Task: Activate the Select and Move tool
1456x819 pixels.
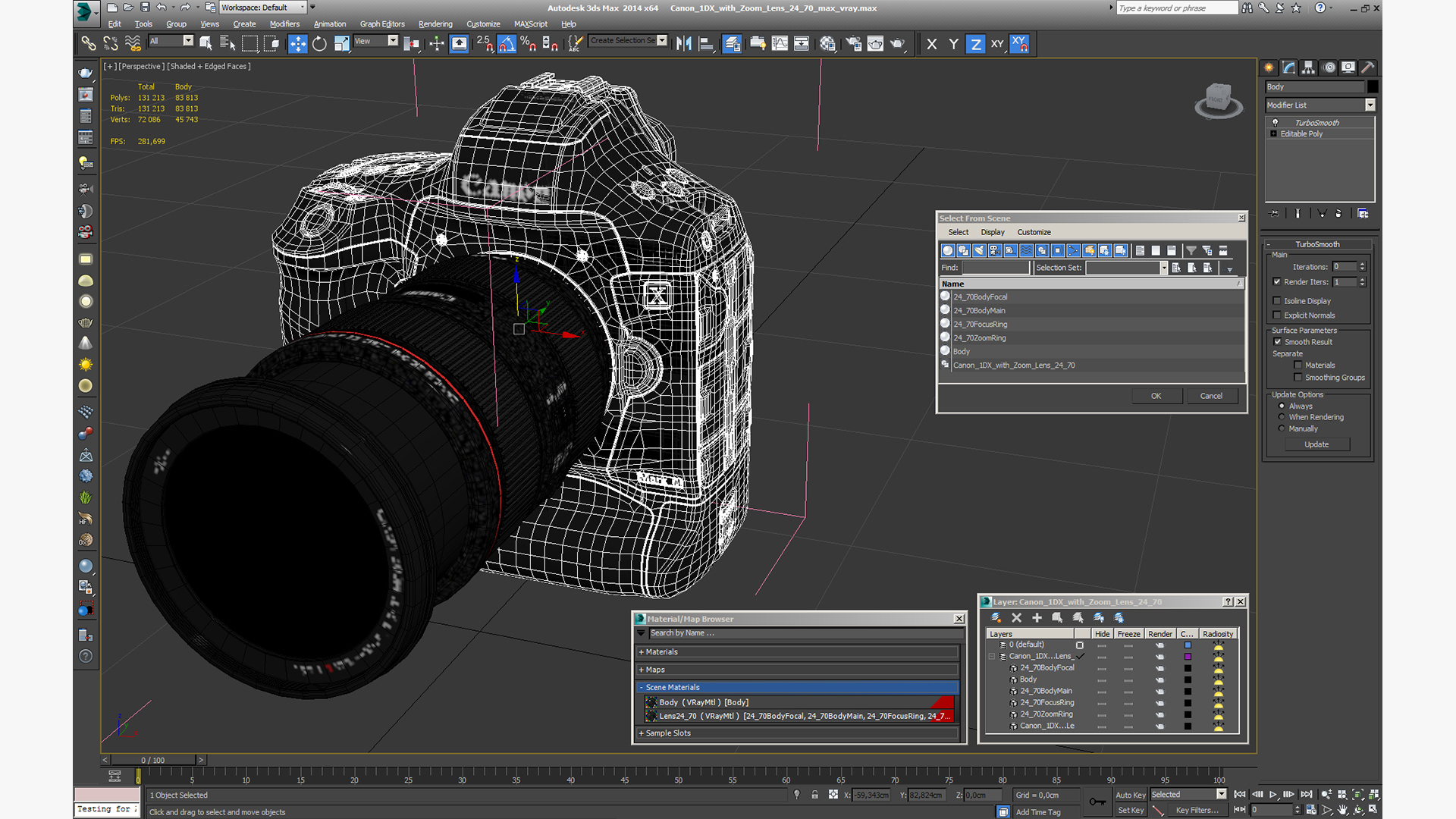Action: 298,44
